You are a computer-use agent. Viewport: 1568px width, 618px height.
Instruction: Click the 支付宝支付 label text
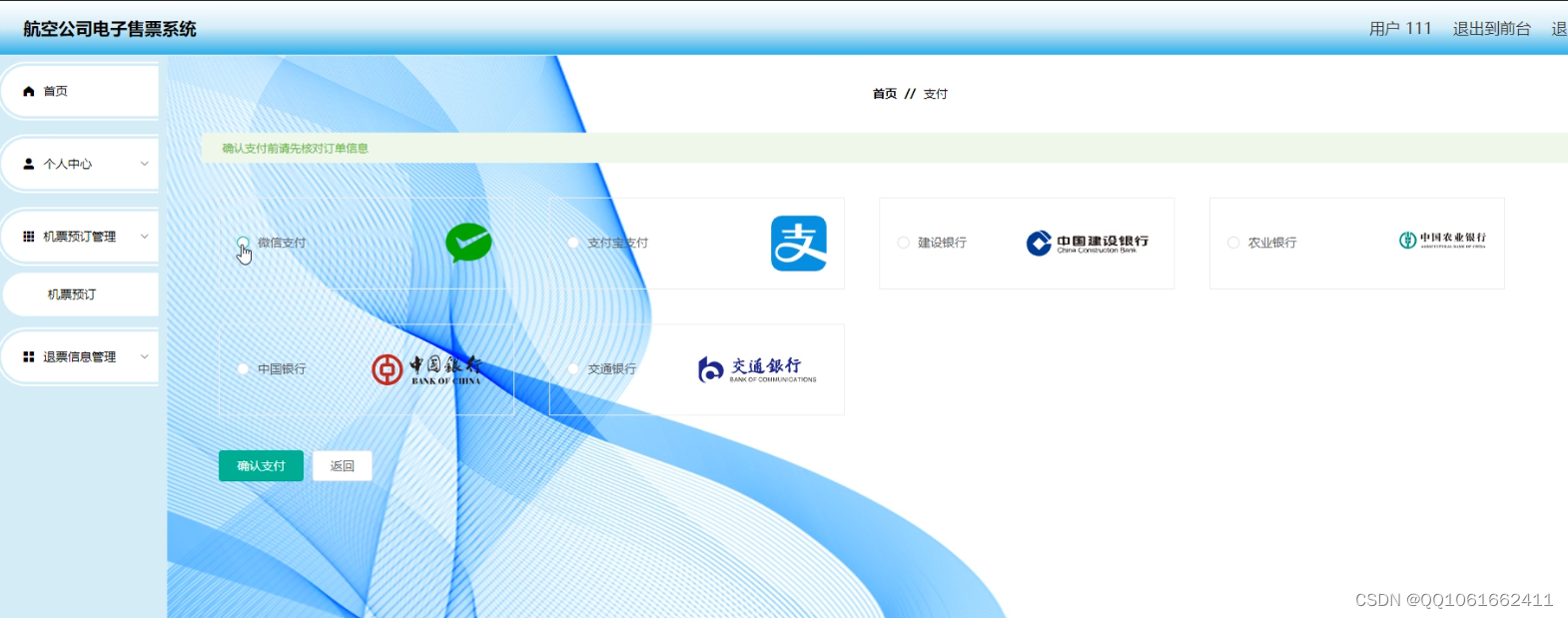click(618, 243)
